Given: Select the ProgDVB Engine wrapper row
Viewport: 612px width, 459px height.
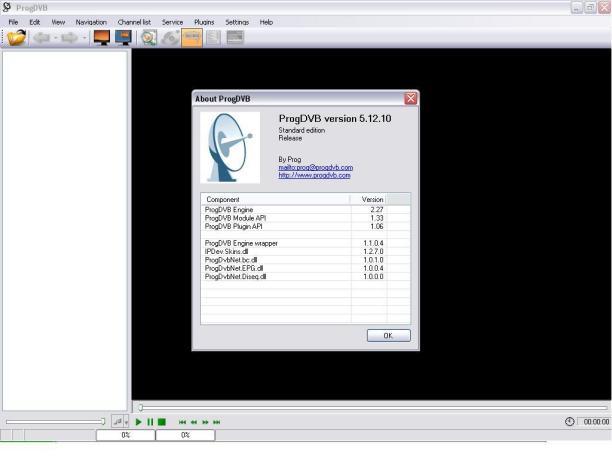Looking at the screenshot, I should [x=305, y=243].
